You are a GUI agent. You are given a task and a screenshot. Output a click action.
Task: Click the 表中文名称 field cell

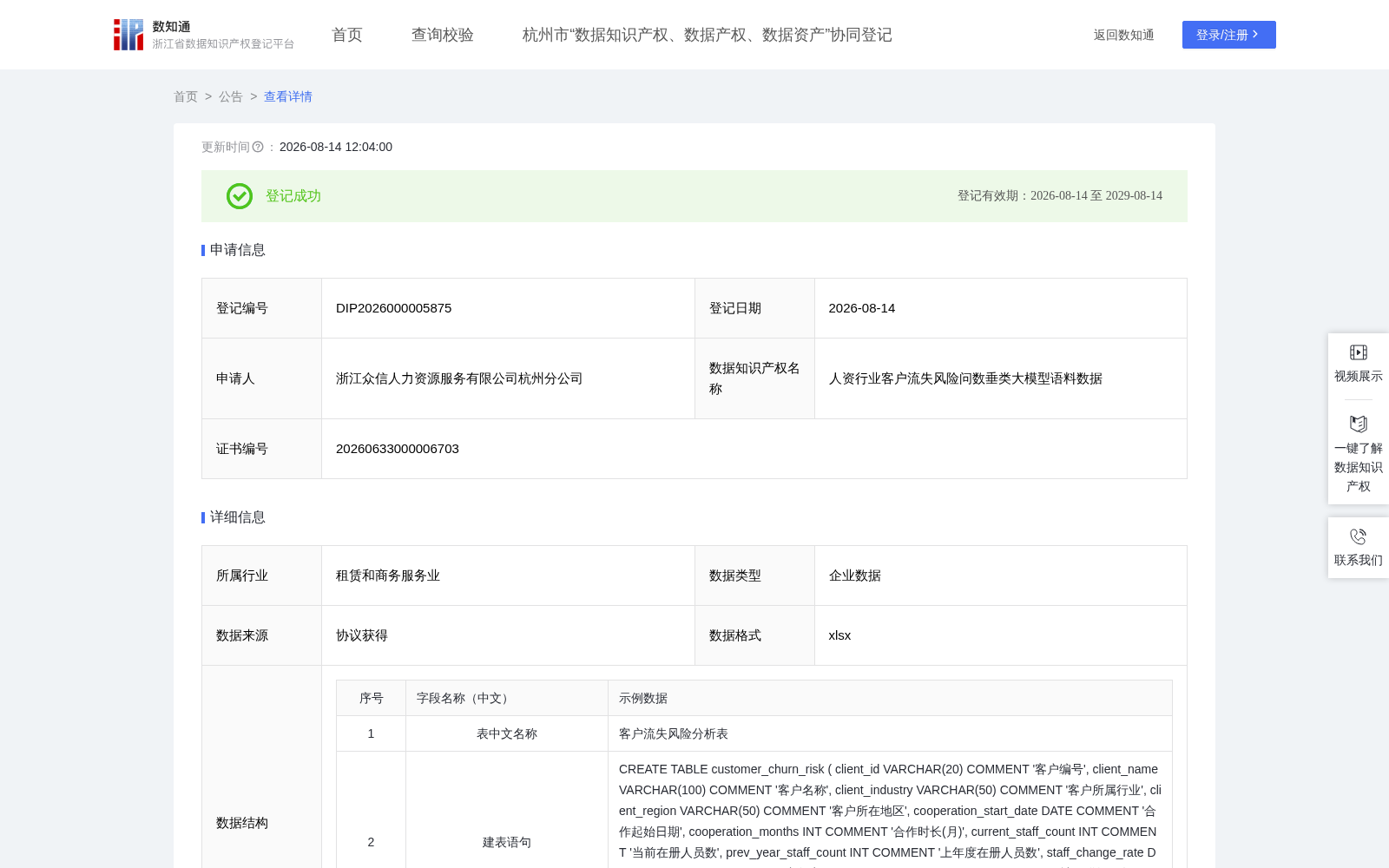[x=507, y=733]
